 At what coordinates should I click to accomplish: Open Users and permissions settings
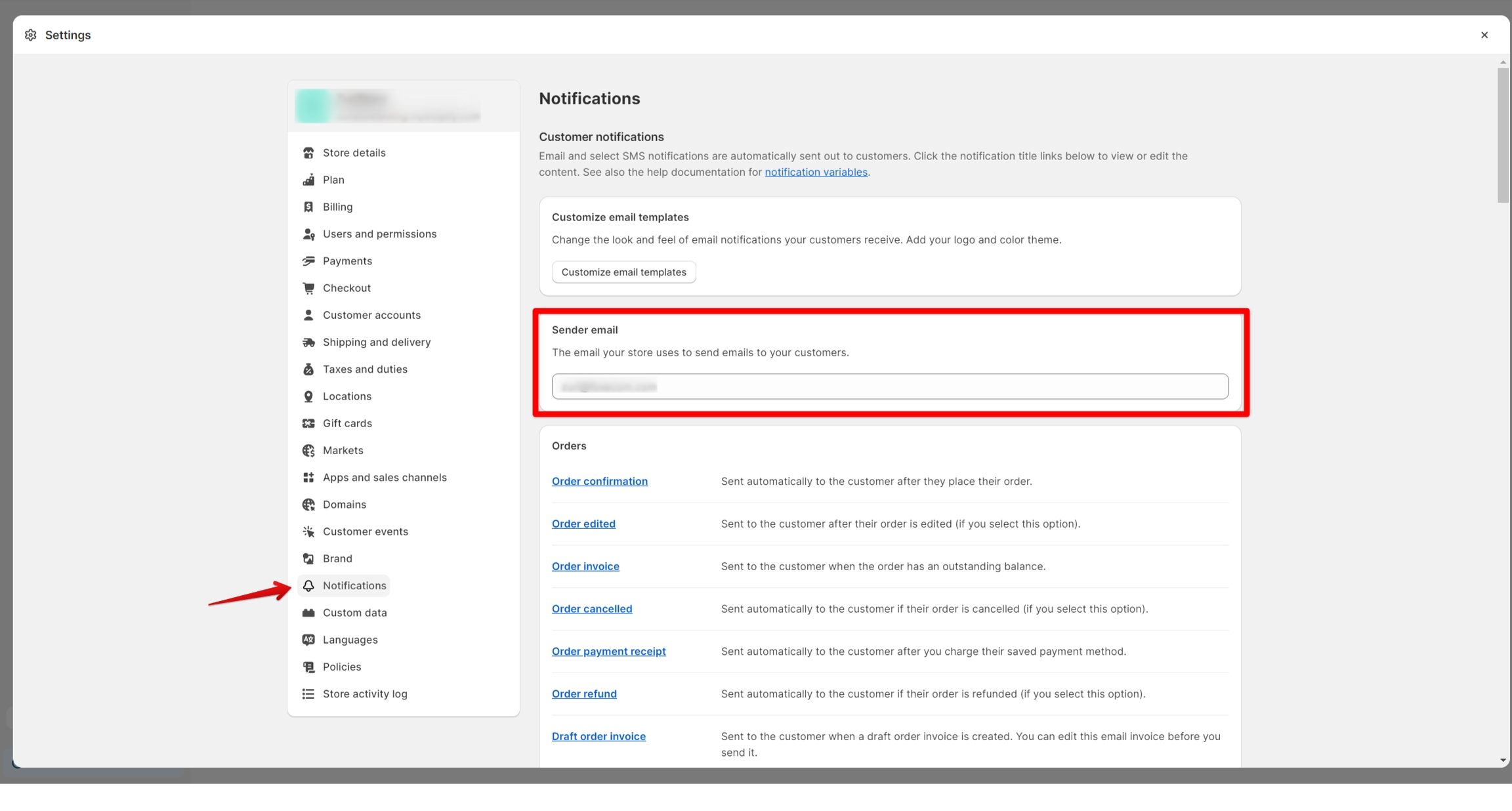click(x=379, y=234)
